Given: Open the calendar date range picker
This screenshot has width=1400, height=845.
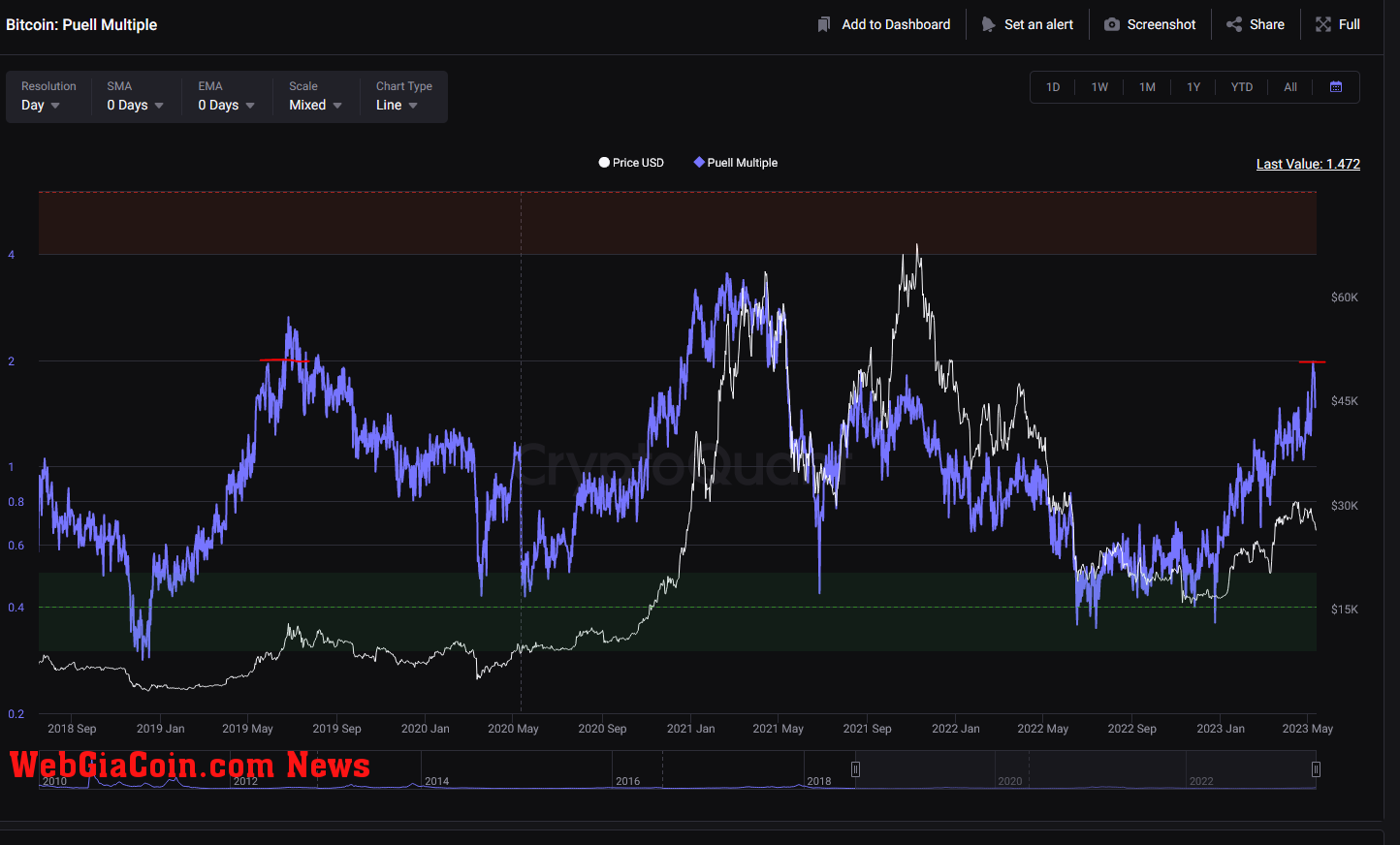Looking at the screenshot, I should (1336, 87).
